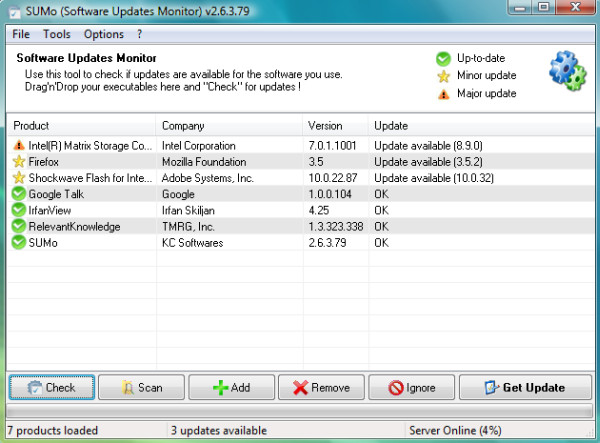Sort by the Company column header
600x443 pixels.
[x=229, y=125]
